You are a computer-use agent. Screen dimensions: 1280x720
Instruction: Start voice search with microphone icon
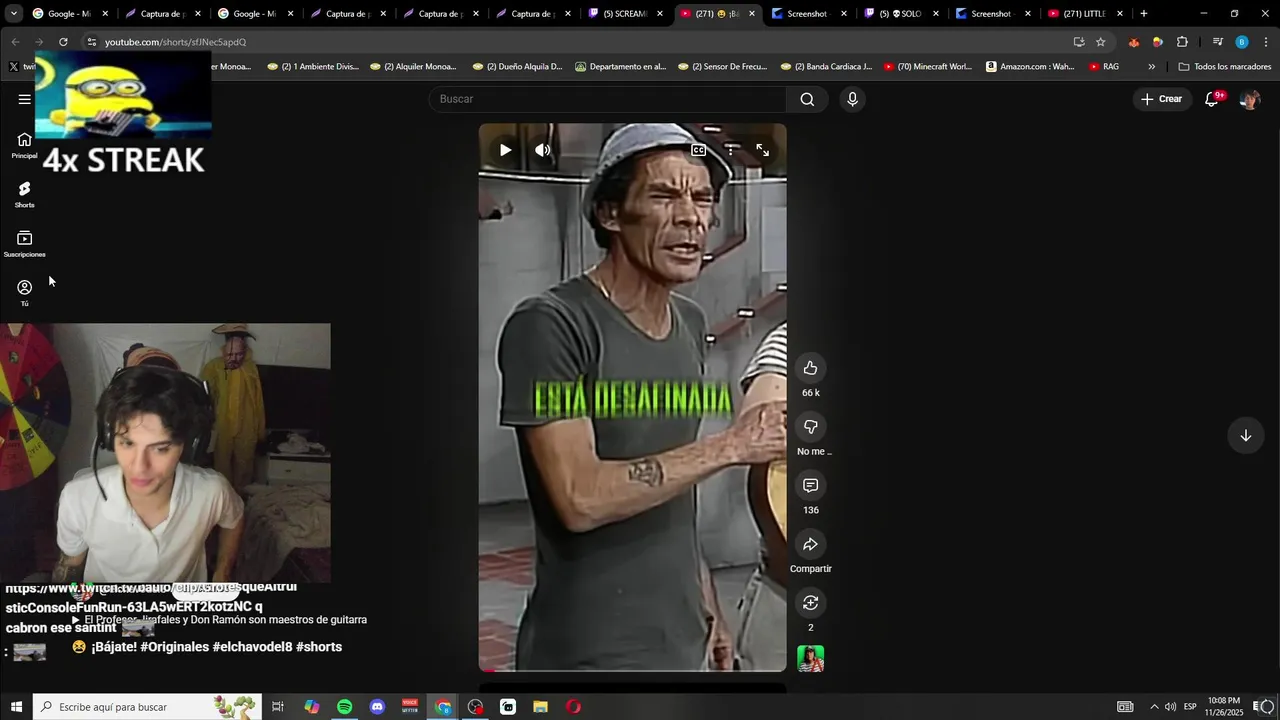pyautogui.click(x=852, y=99)
